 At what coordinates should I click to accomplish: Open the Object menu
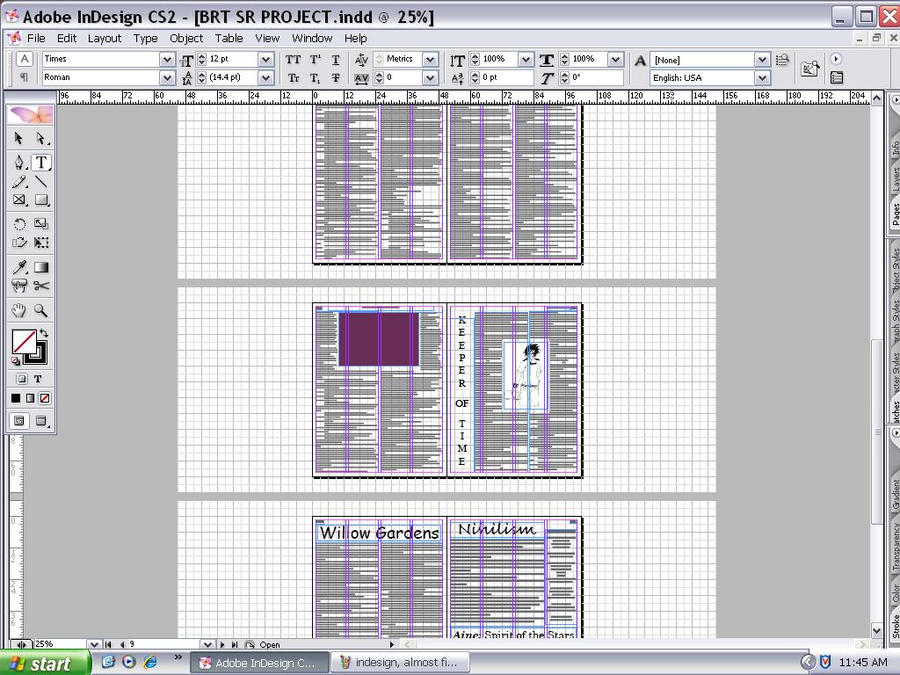tap(186, 38)
